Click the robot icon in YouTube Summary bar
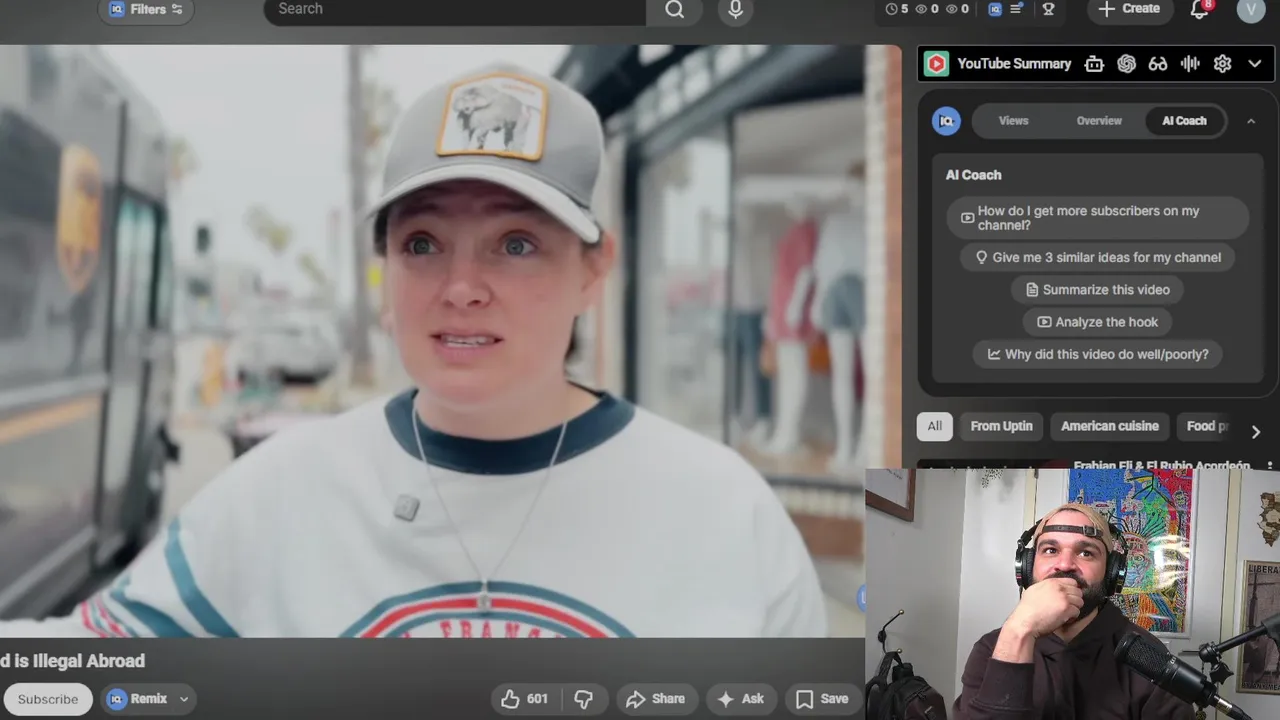Screen dimensions: 1280x720 (1094, 64)
